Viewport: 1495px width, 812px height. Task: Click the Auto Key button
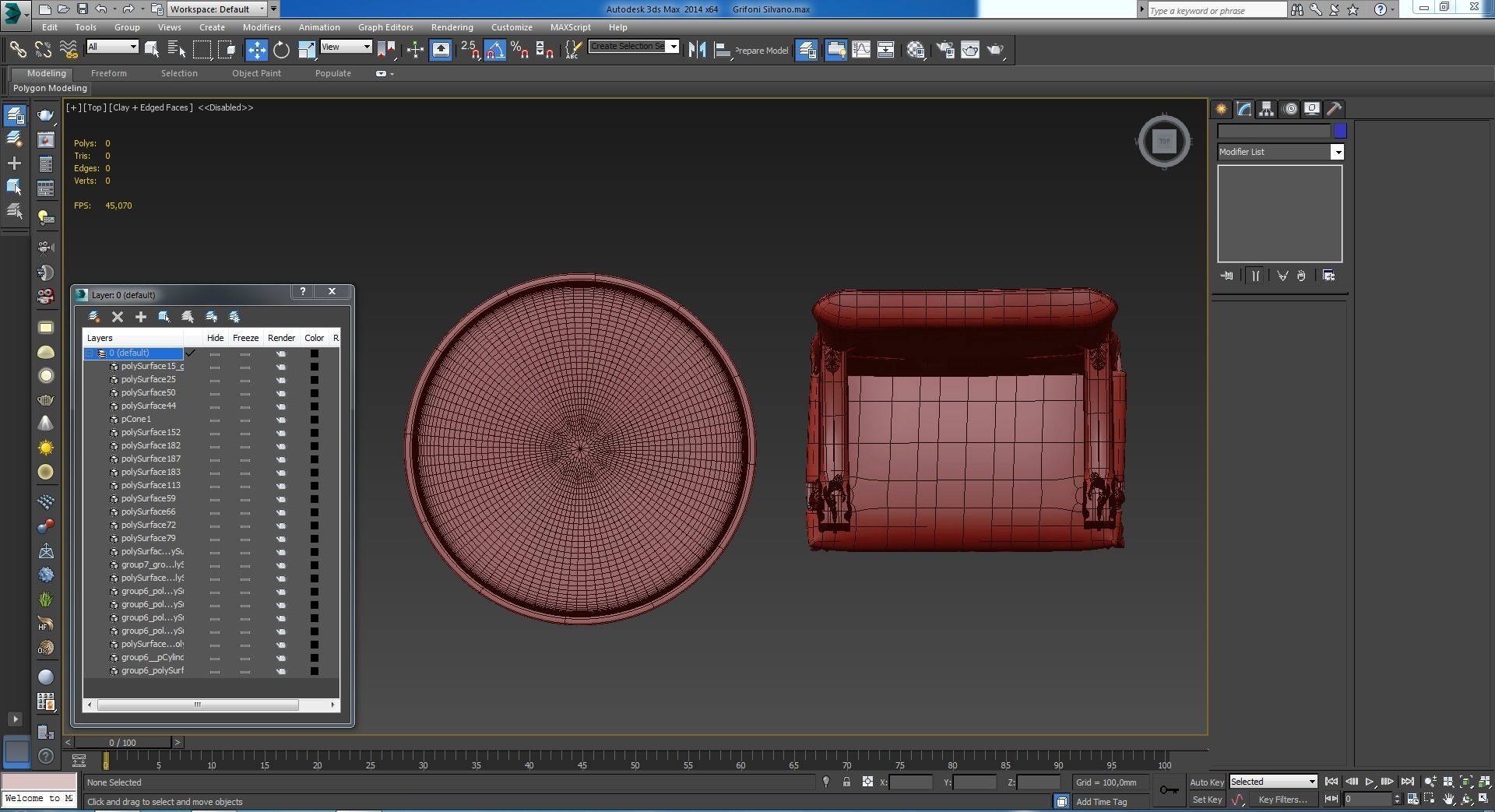1207,782
